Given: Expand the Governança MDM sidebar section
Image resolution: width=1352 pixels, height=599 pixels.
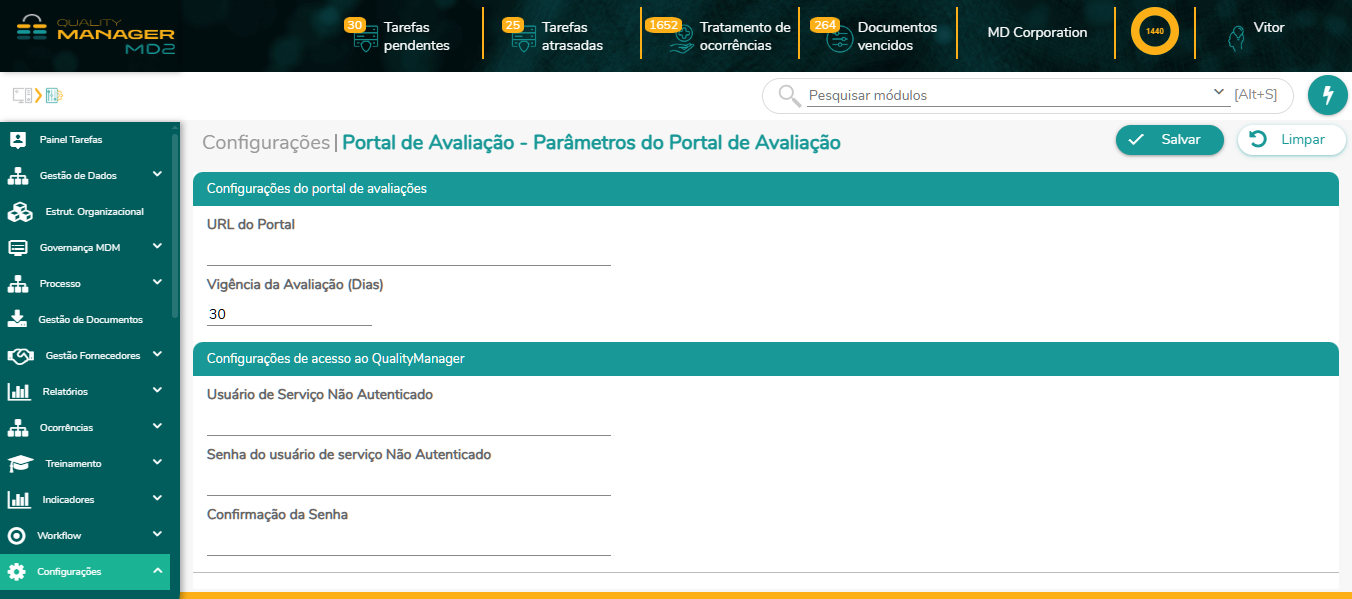Looking at the screenshot, I should pyautogui.click(x=157, y=247).
